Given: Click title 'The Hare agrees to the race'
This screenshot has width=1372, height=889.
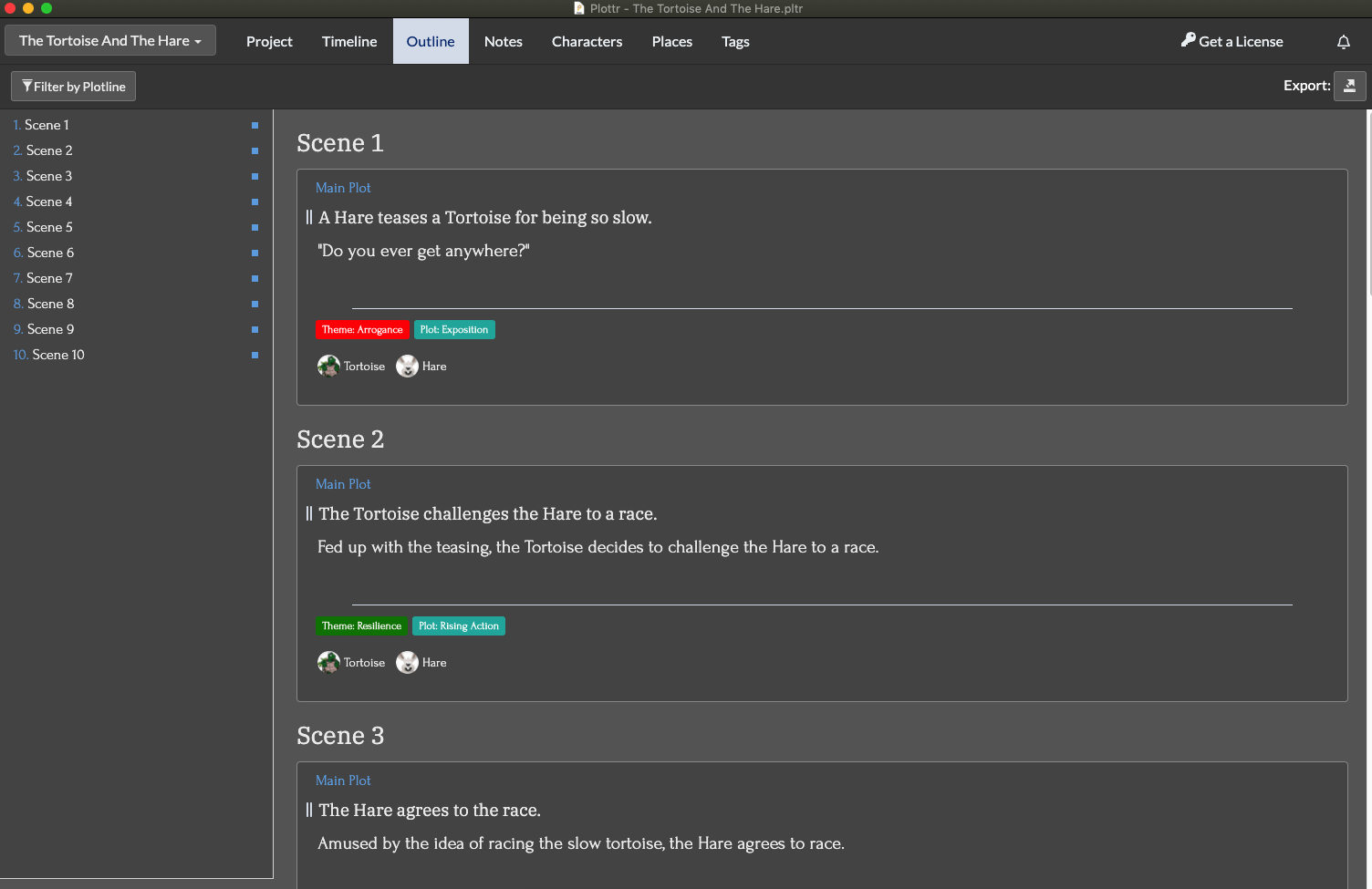Looking at the screenshot, I should click(430, 810).
